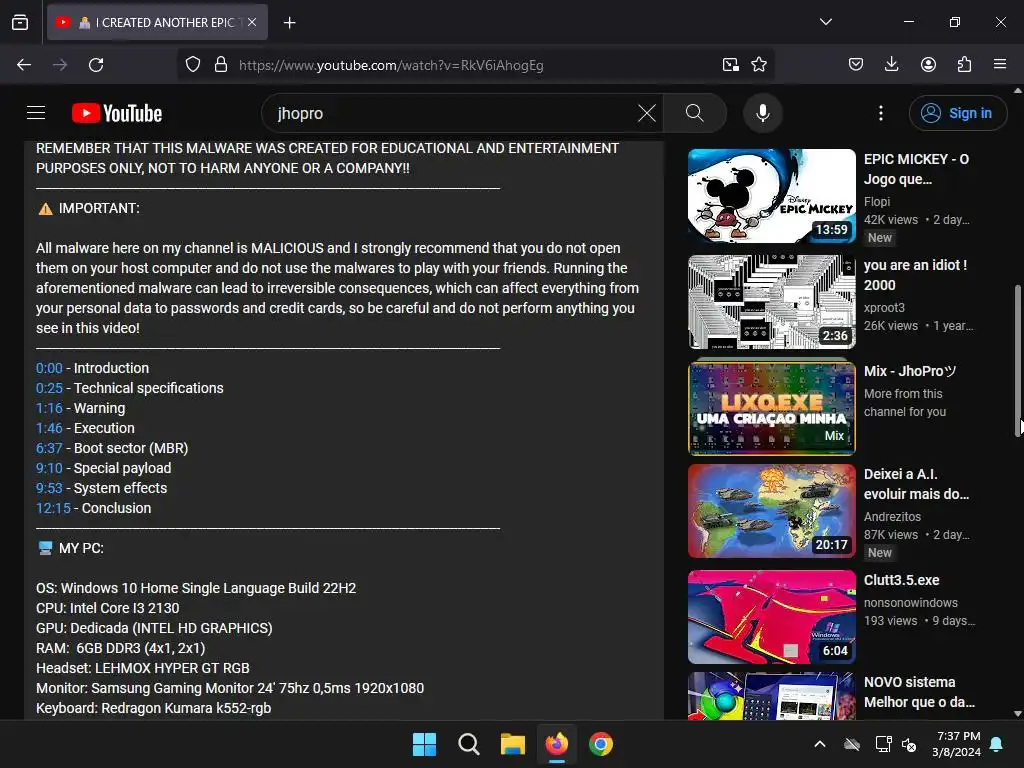Click the site security padlock icon
The image size is (1024, 768).
tap(221, 65)
